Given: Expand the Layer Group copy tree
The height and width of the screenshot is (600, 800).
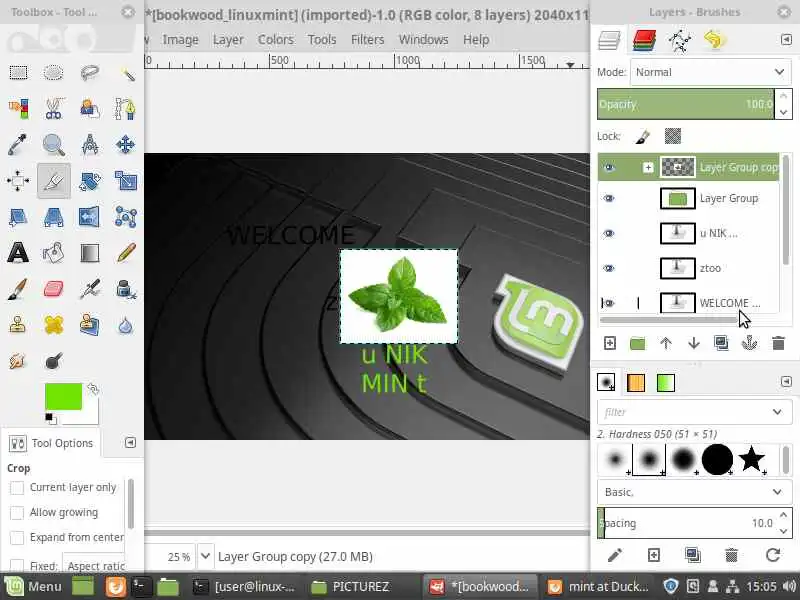Looking at the screenshot, I should [648, 167].
